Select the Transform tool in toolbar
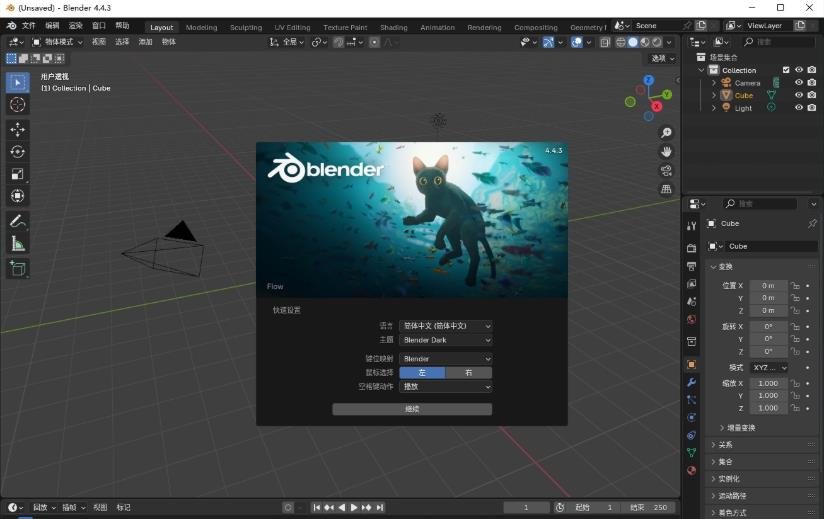The image size is (824, 519). click(17, 196)
